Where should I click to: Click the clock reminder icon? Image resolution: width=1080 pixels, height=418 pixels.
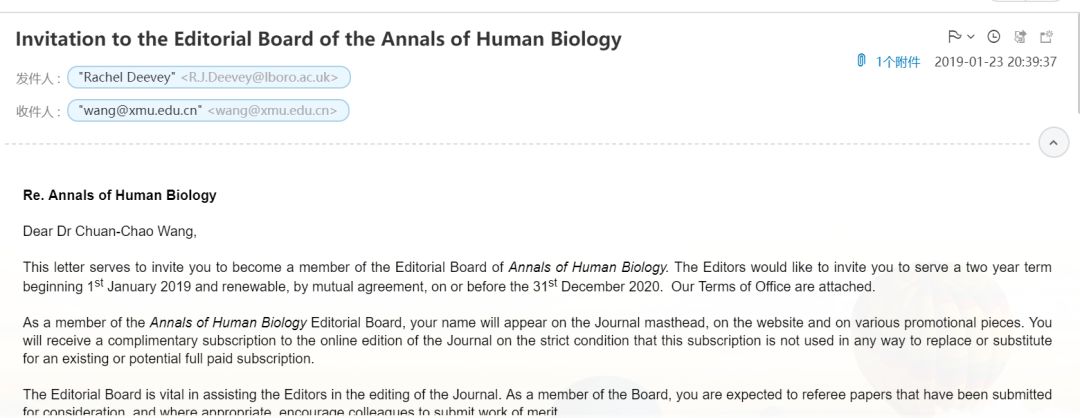[994, 37]
